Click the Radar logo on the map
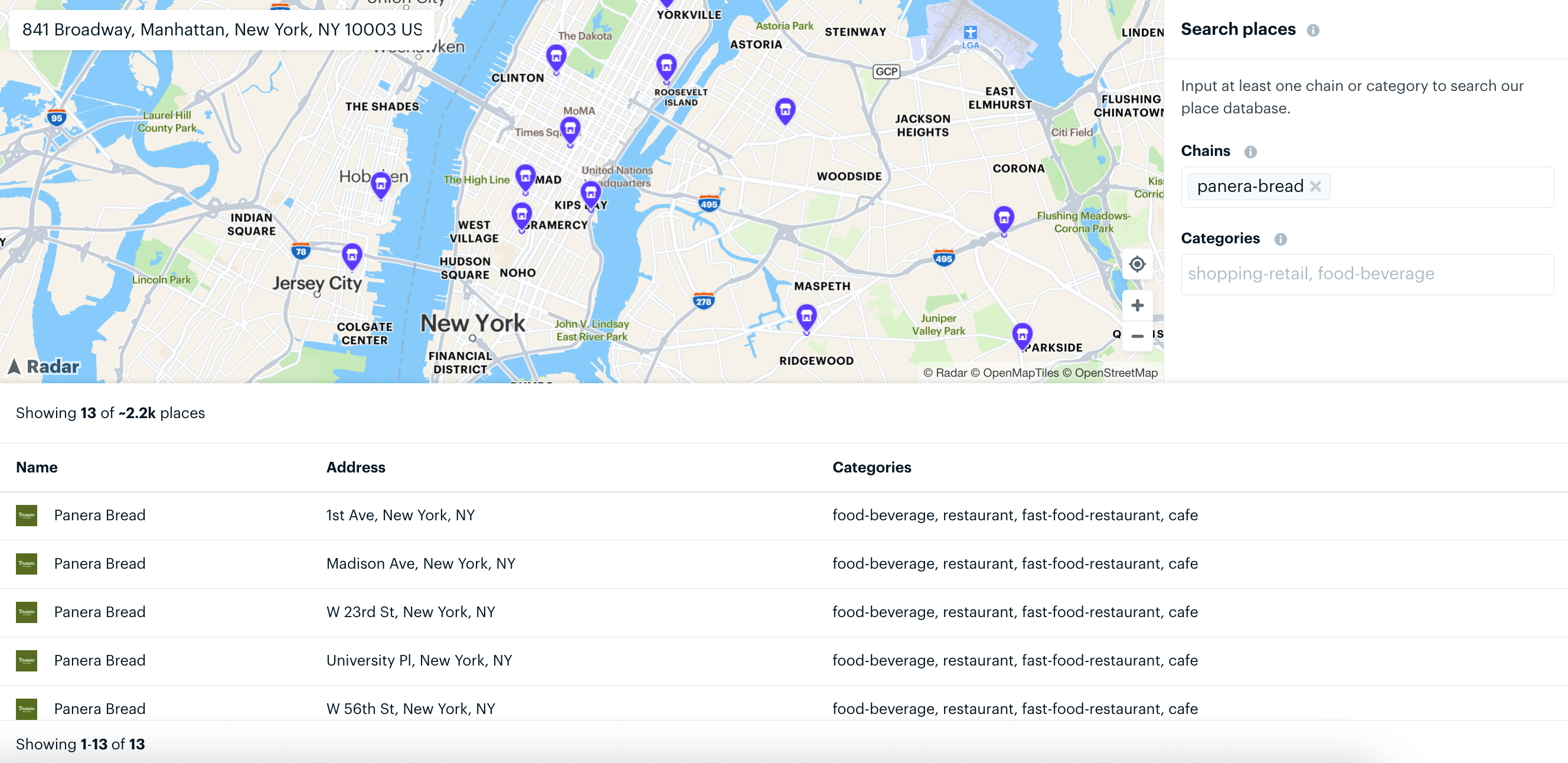Image resolution: width=1568 pixels, height=763 pixels. pos(43,366)
